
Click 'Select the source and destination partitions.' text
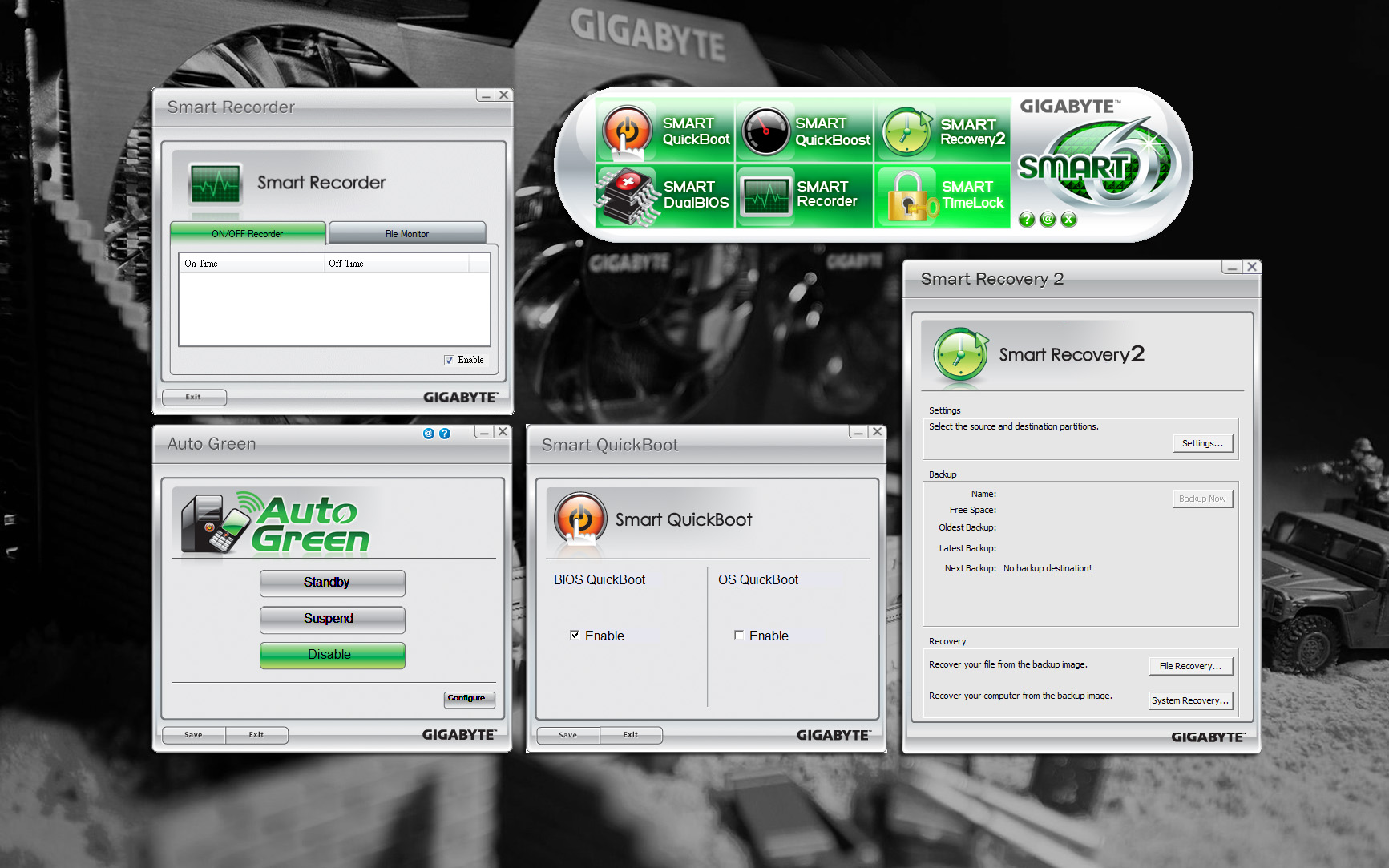pyautogui.click(x=1013, y=426)
